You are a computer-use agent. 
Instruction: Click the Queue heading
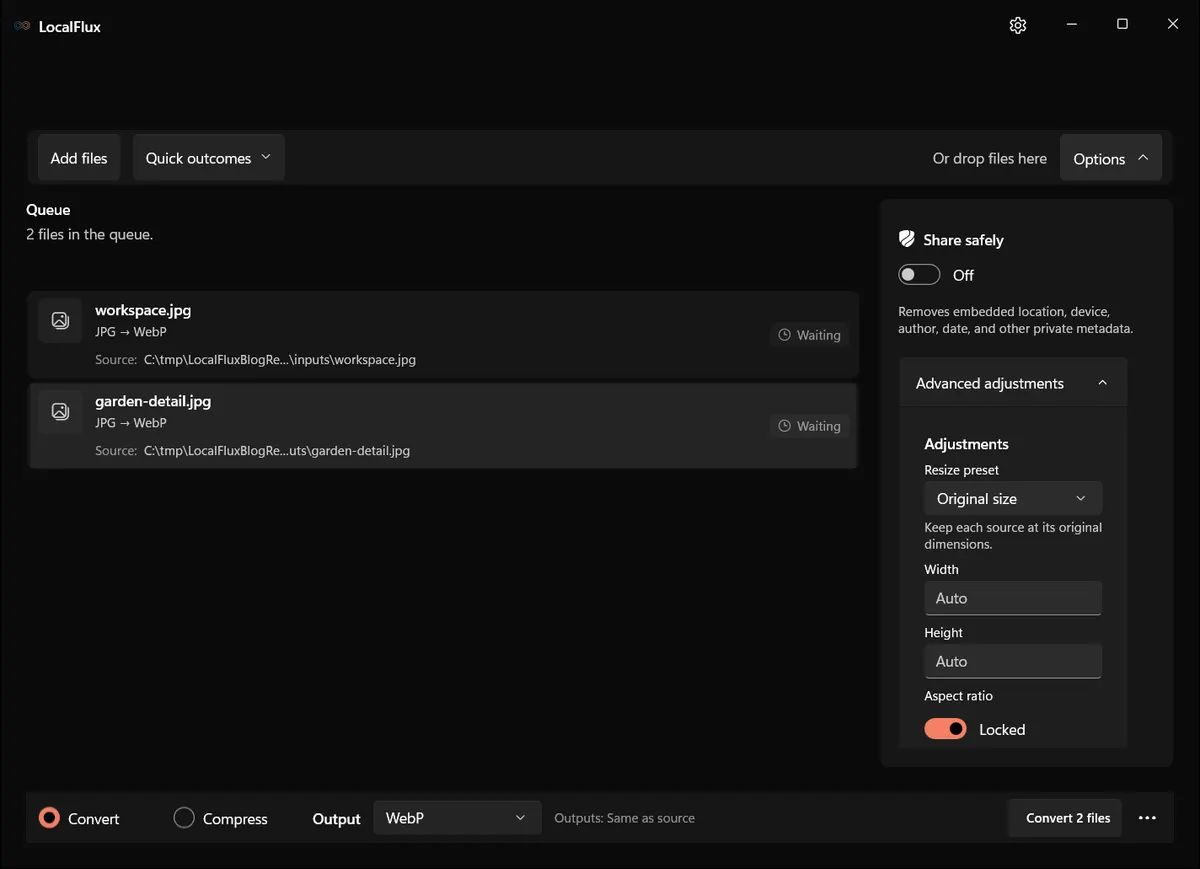tap(48, 210)
